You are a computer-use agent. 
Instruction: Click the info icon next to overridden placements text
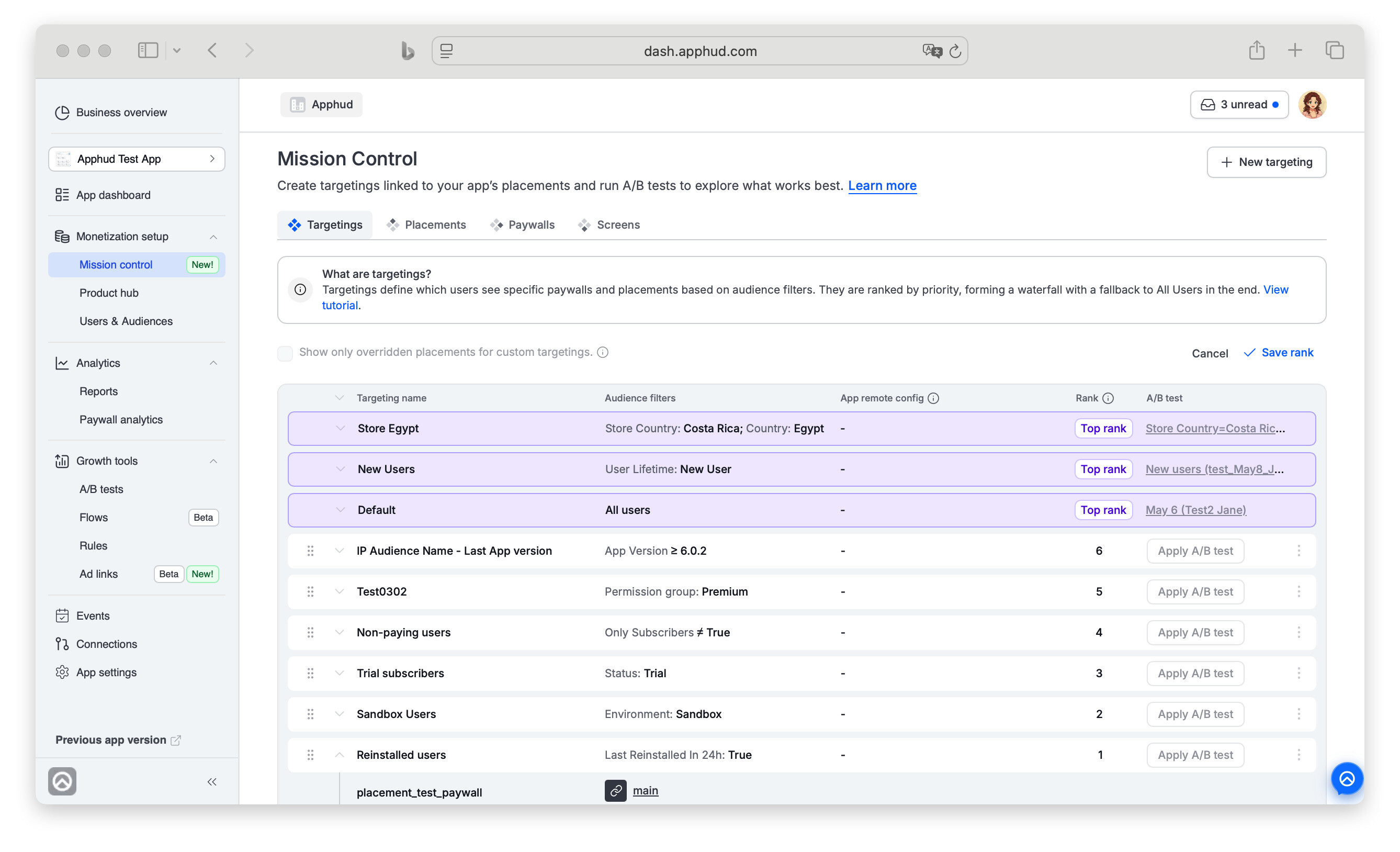click(x=603, y=352)
